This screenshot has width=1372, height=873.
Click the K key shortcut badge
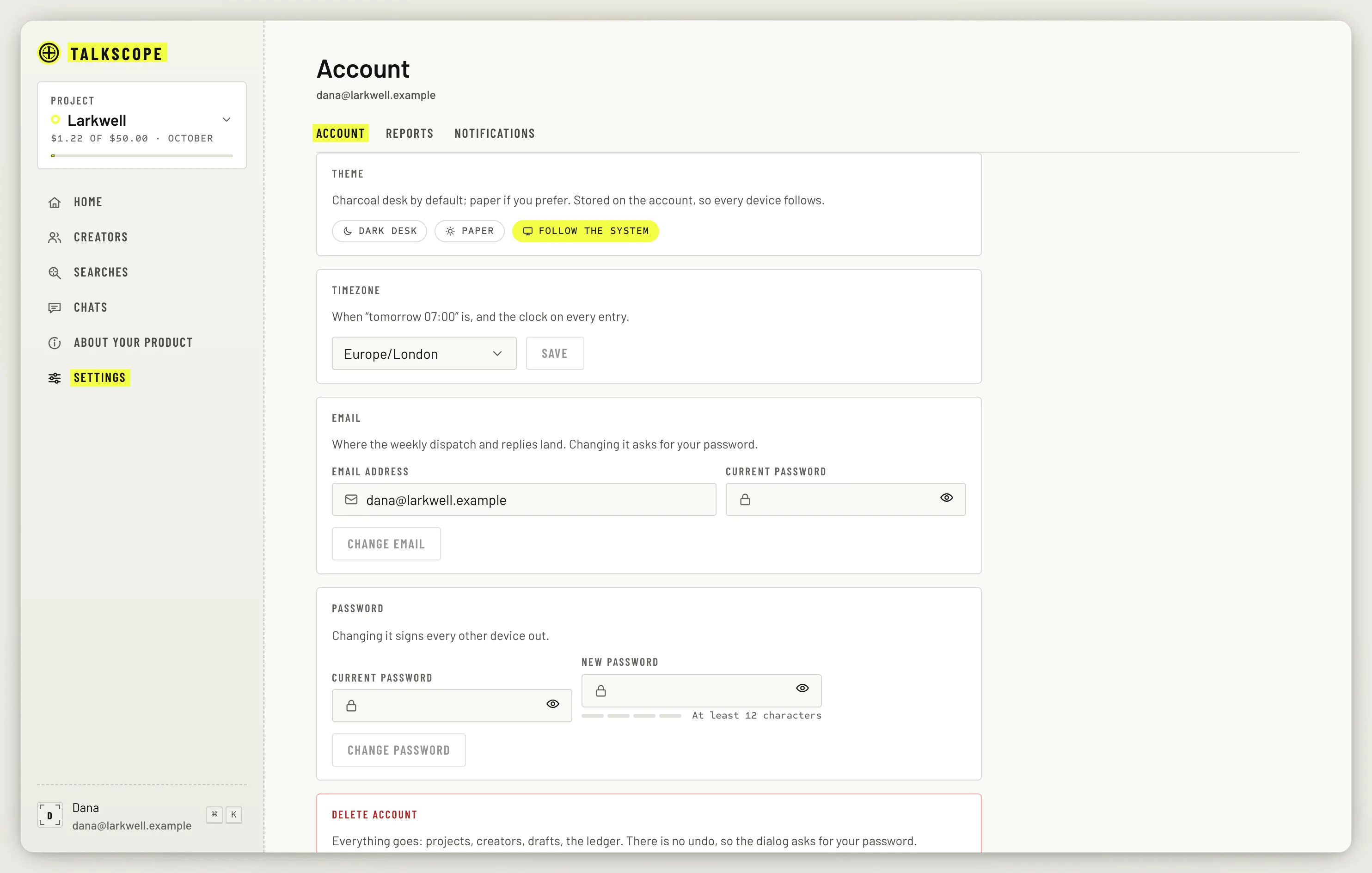(x=233, y=814)
